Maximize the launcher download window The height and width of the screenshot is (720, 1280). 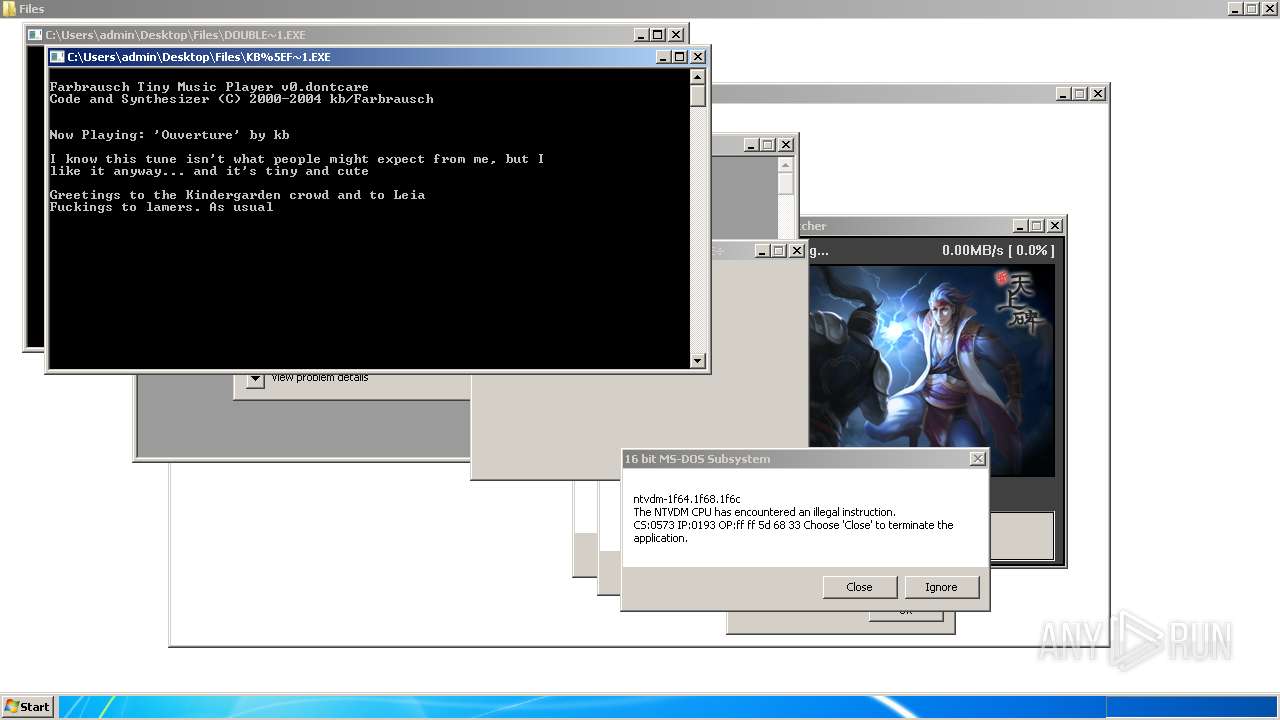tap(1037, 226)
